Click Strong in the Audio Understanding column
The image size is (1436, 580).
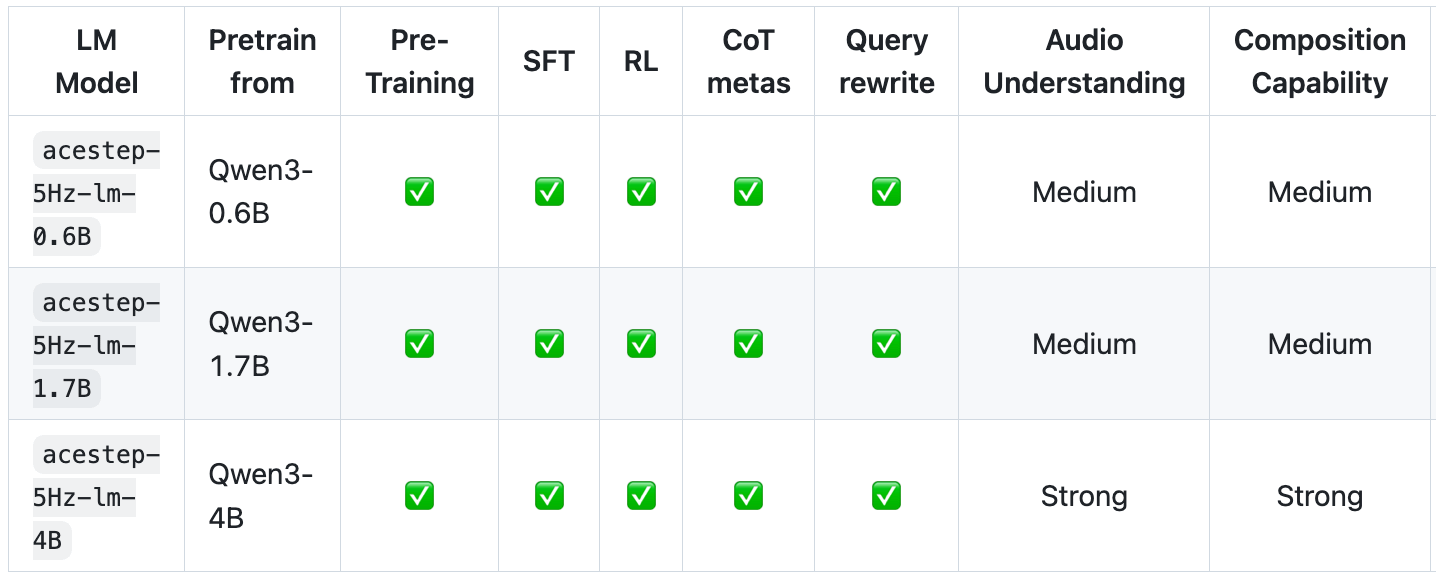1084,496
